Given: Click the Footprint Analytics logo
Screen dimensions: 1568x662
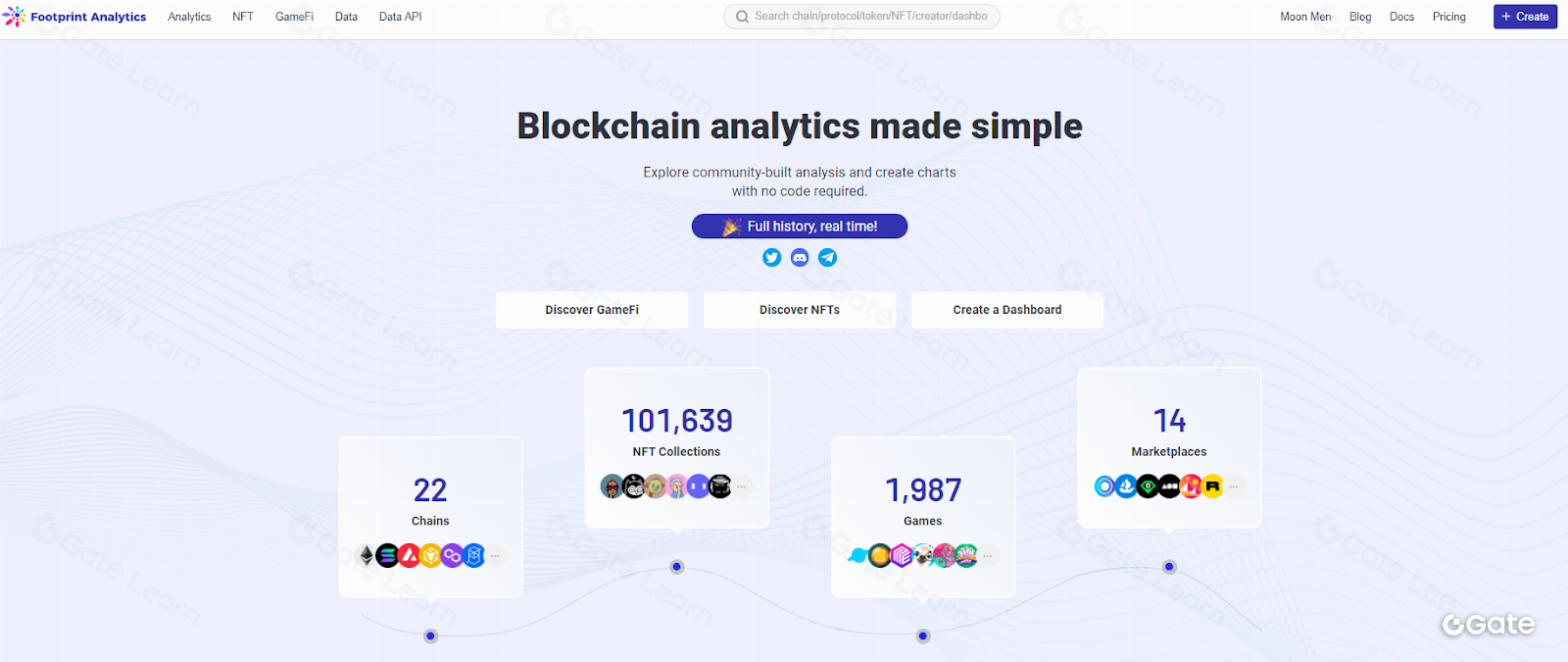Looking at the screenshot, I should tap(75, 17).
